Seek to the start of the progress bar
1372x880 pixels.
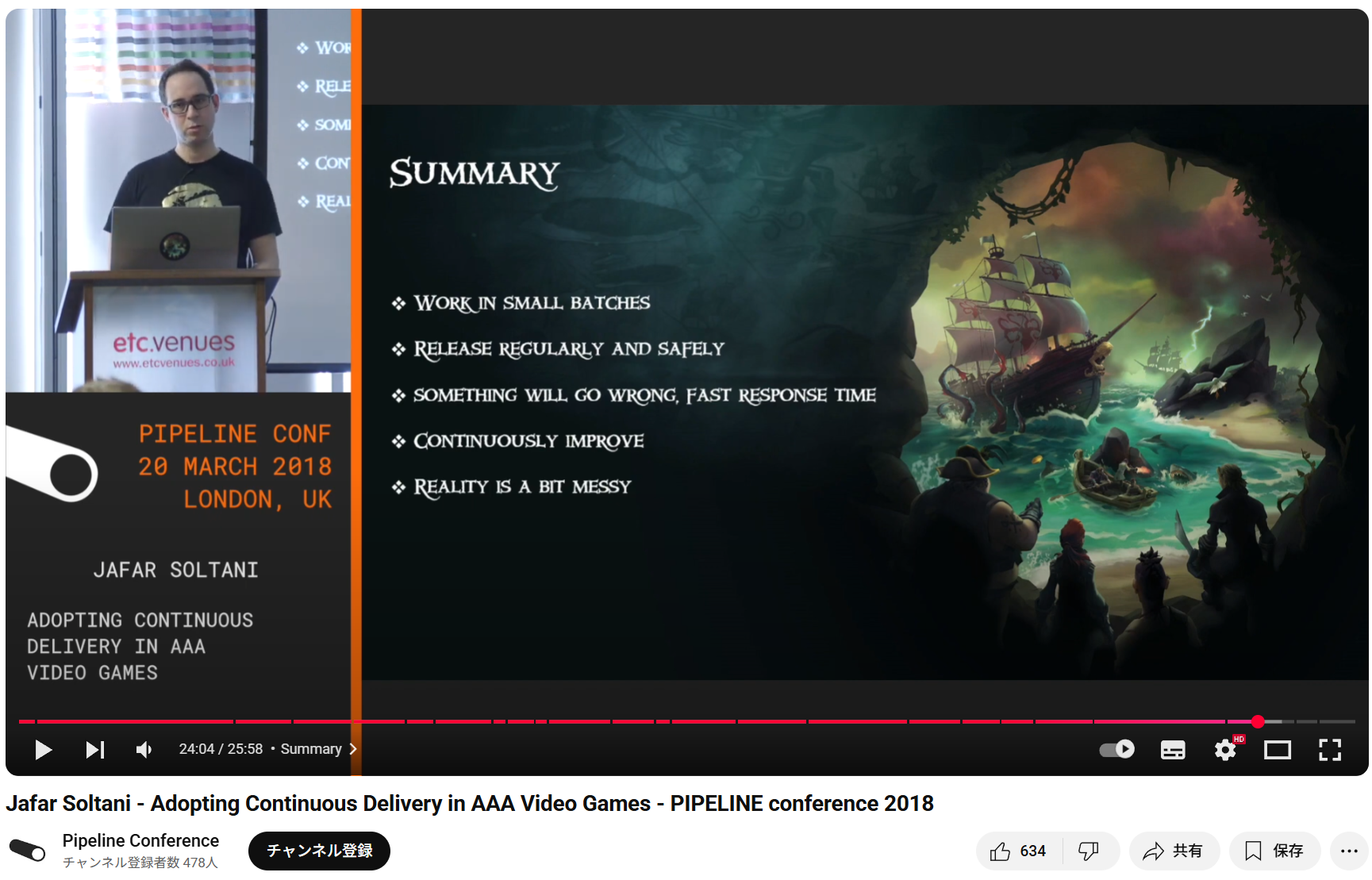pos(21,721)
